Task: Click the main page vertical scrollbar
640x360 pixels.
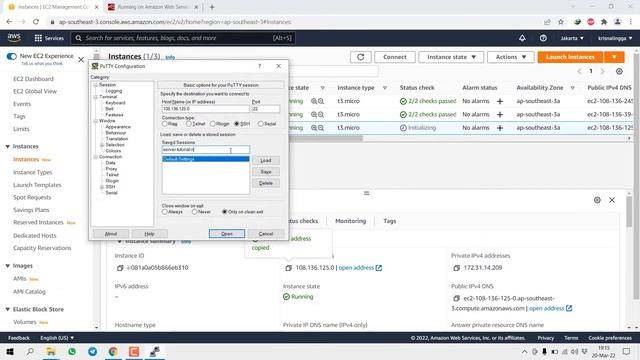Action: 636,176
